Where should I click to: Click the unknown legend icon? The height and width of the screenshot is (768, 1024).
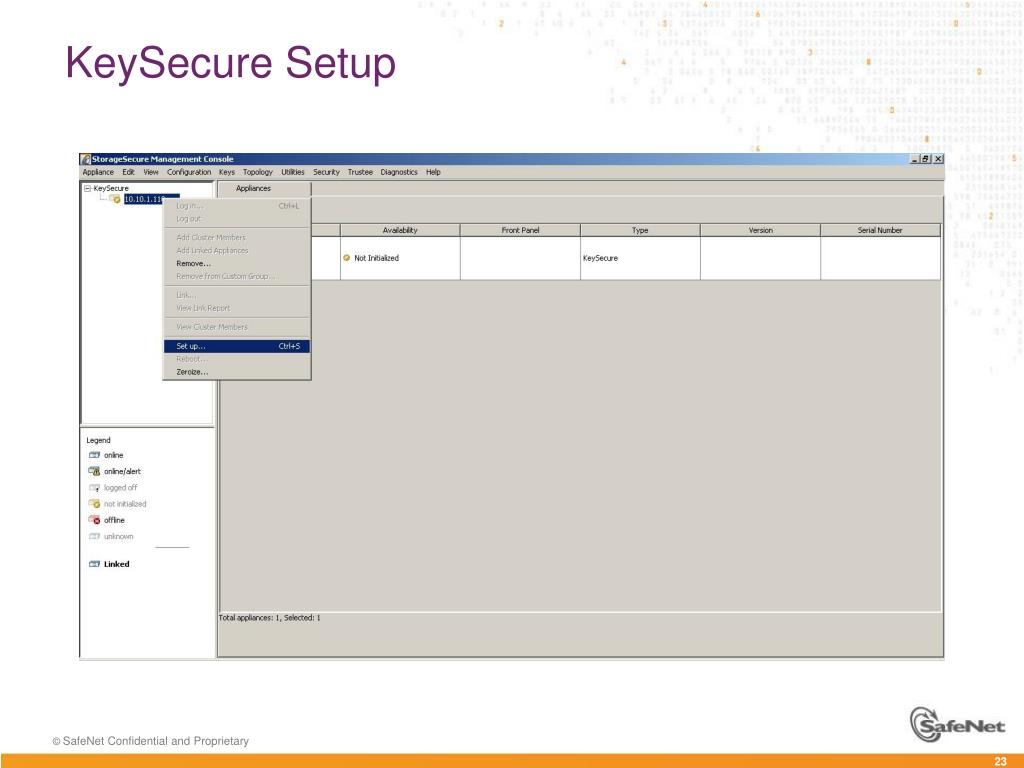pos(94,537)
